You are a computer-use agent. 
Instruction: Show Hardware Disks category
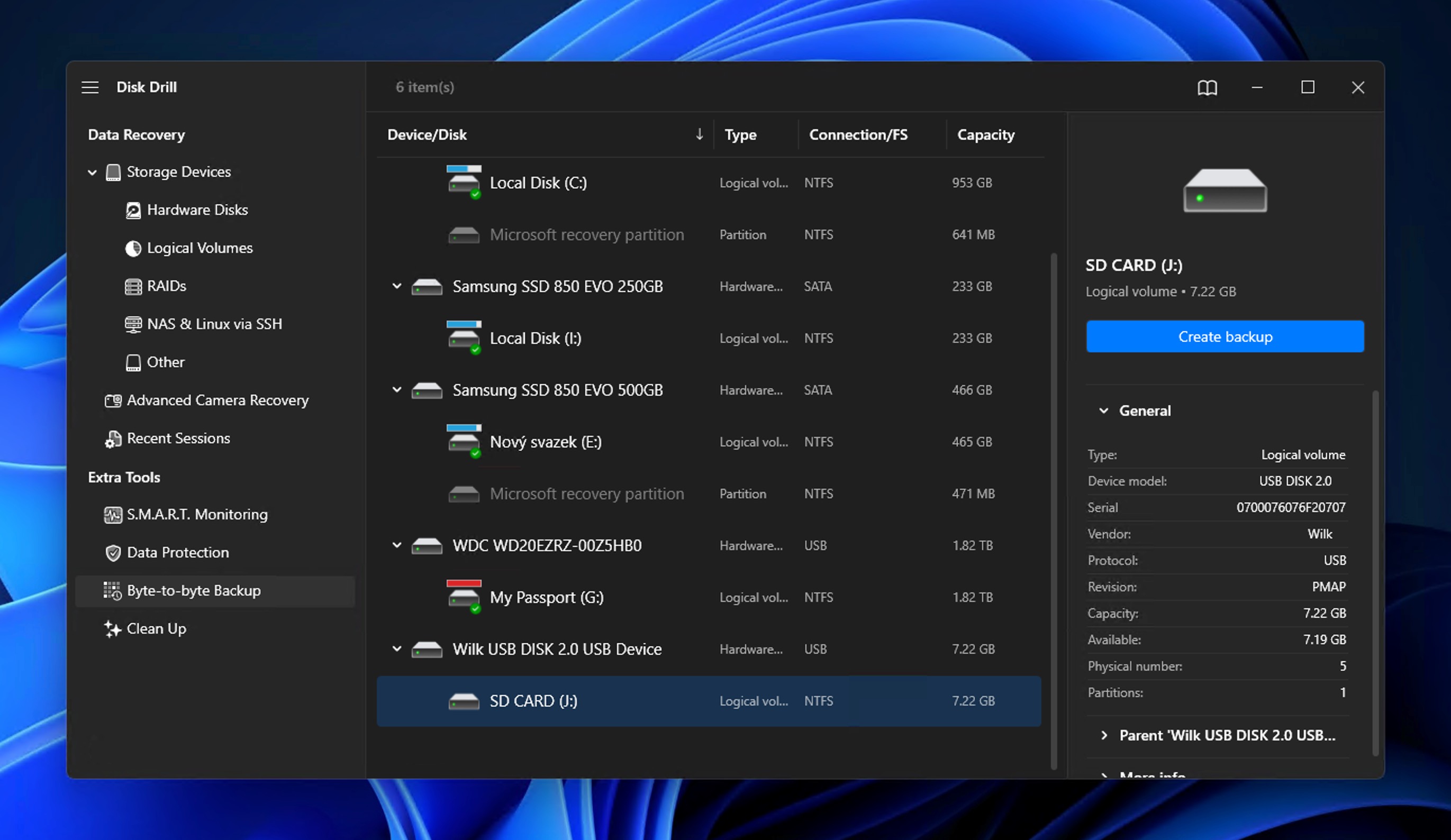click(x=197, y=209)
